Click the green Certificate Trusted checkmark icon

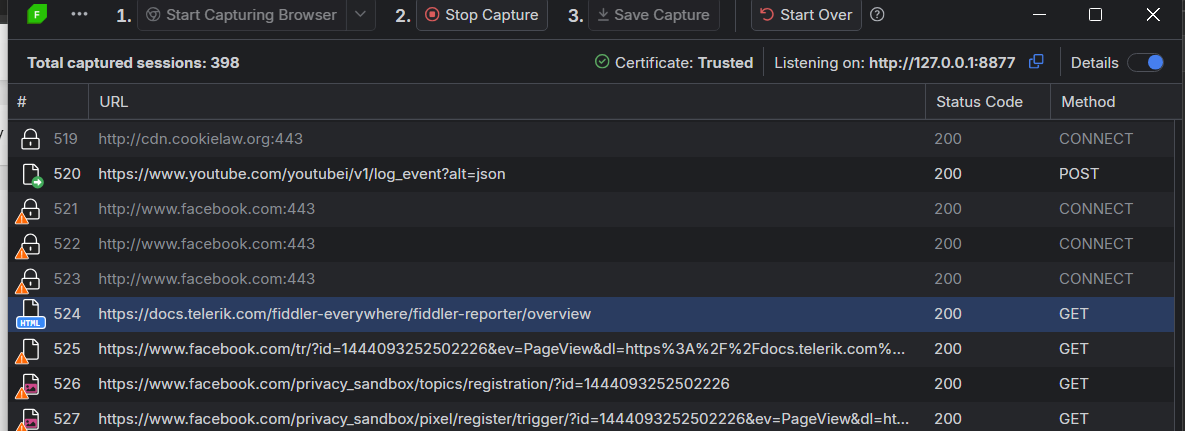pos(602,62)
